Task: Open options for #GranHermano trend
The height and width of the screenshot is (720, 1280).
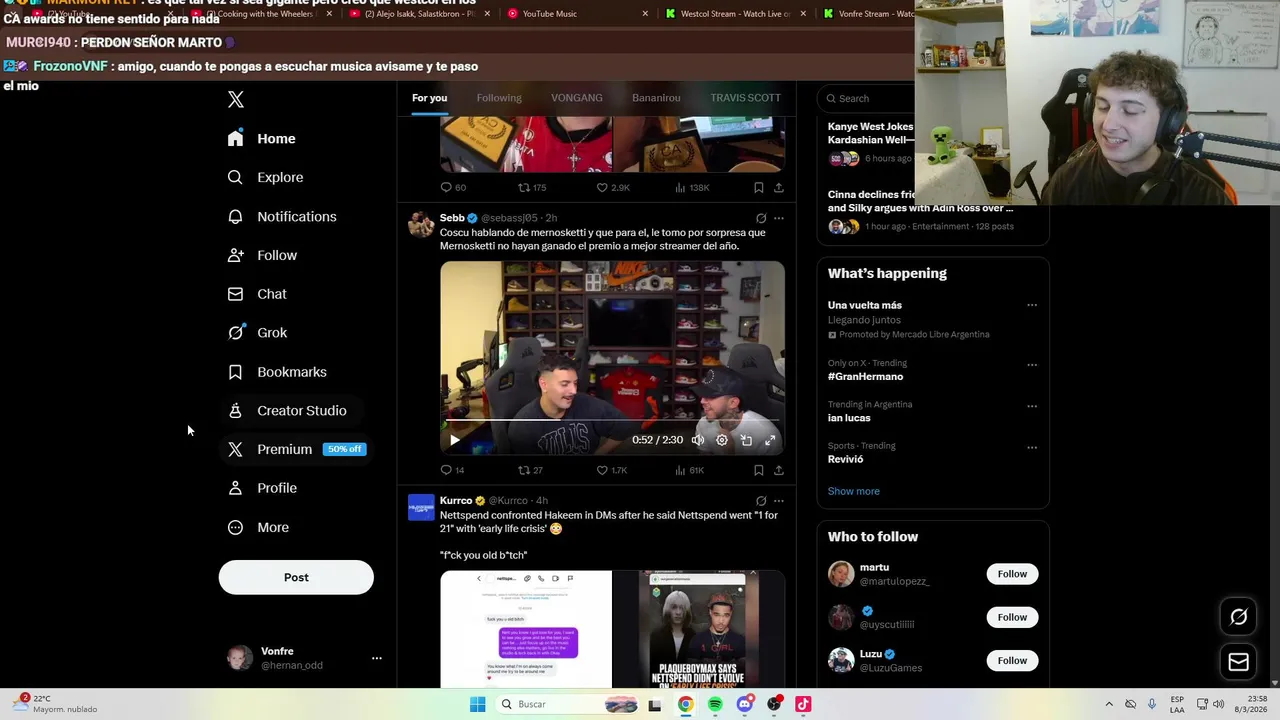Action: pyautogui.click(x=1032, y=365)
